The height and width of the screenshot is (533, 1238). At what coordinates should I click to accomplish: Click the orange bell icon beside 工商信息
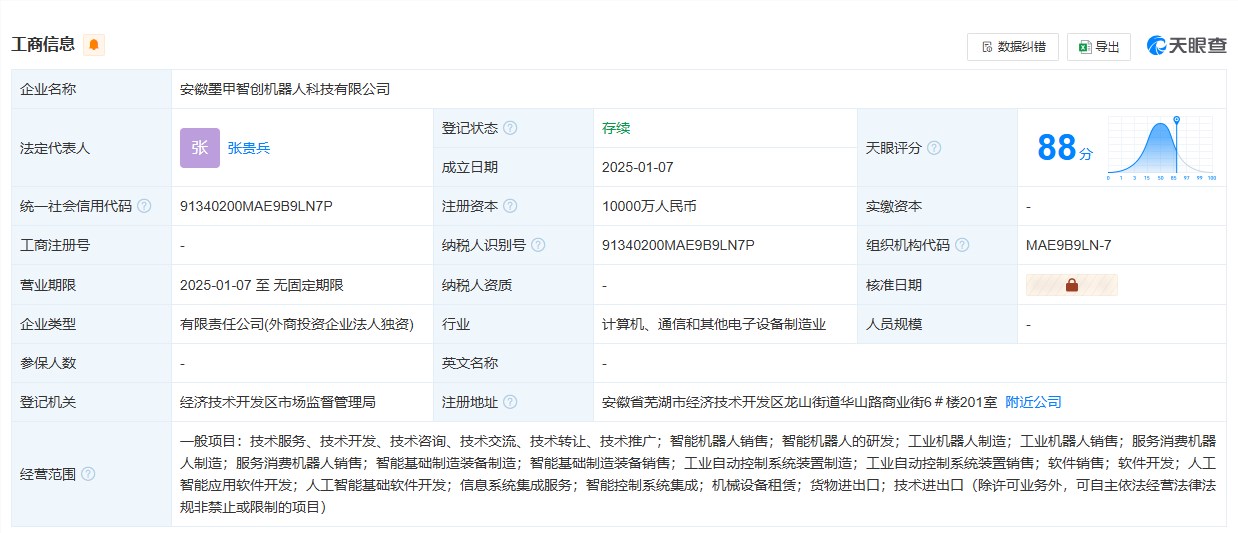pyautogui.click(x=94, y=45)
